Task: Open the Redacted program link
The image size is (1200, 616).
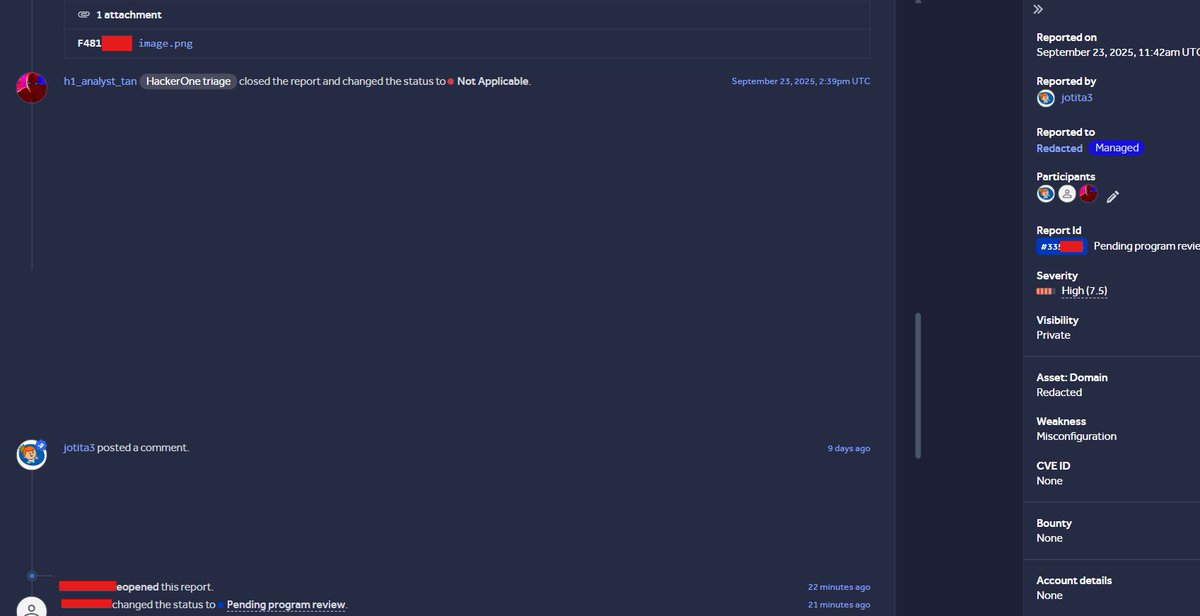Action: pos(1059,148)
